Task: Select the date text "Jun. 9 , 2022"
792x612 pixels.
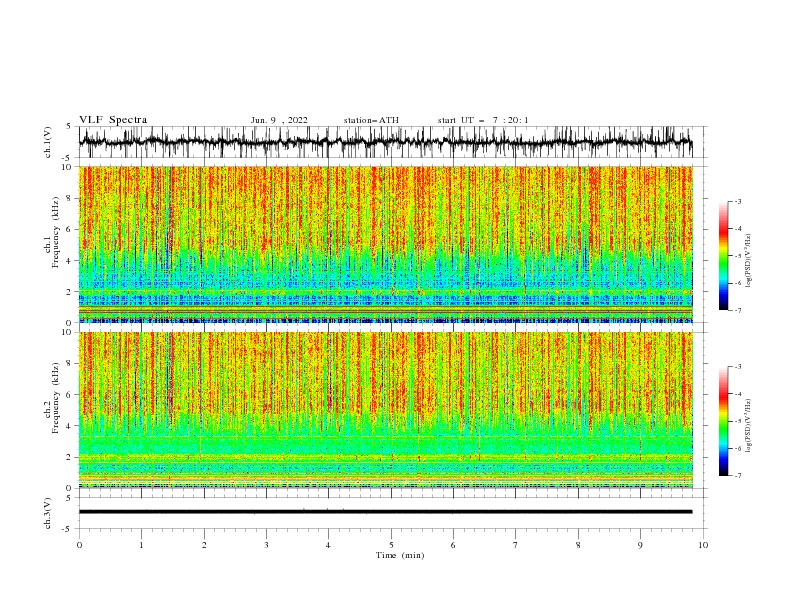Action: (x=279, y=120)
